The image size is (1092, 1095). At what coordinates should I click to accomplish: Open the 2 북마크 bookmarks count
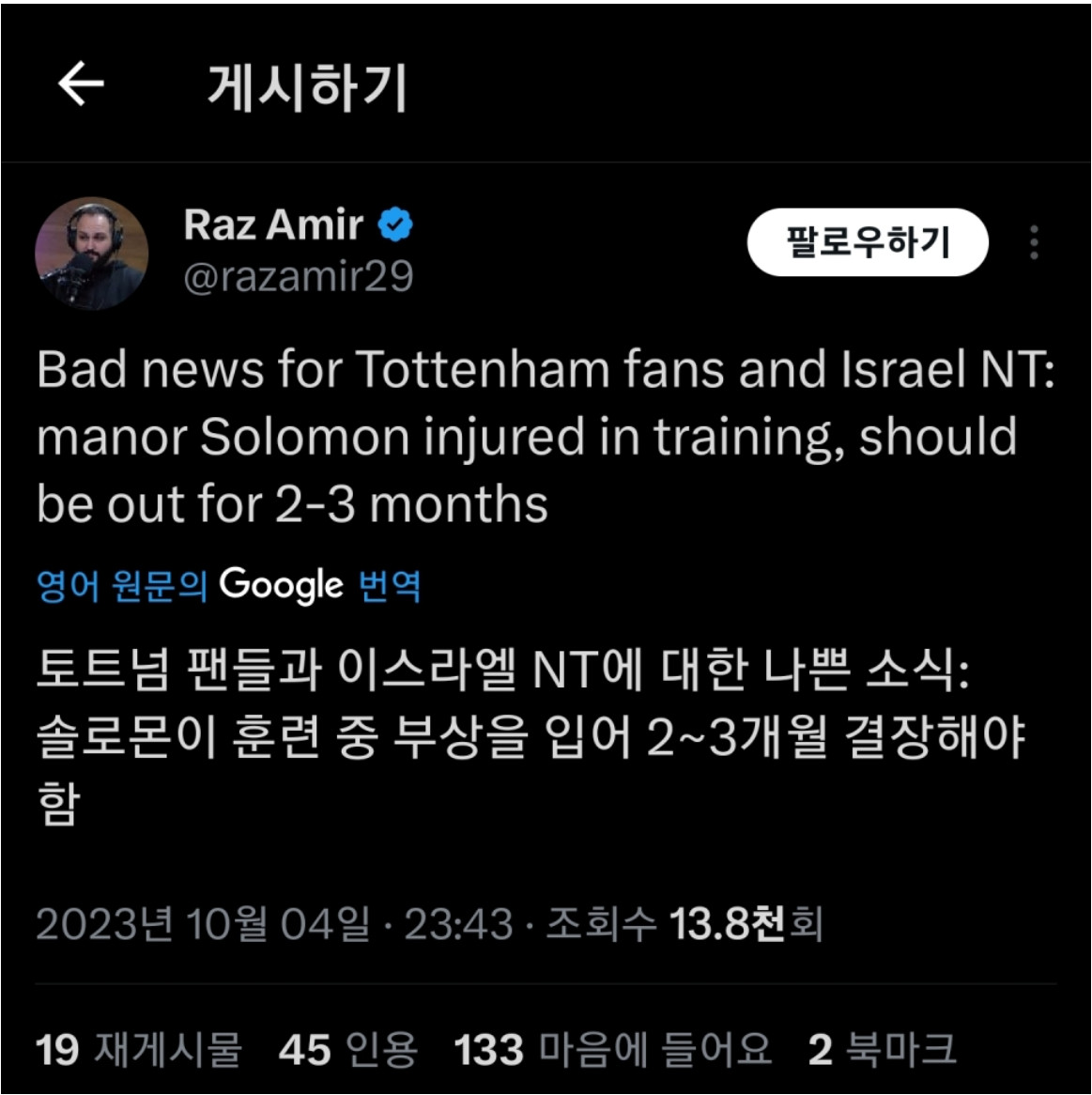882,1049
